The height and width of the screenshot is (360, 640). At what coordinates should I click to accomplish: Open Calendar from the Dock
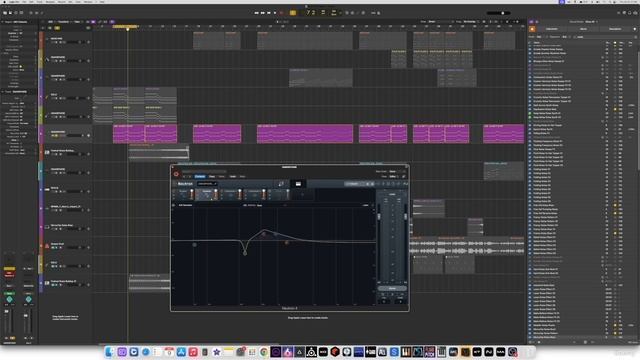(x=169, y=352)
